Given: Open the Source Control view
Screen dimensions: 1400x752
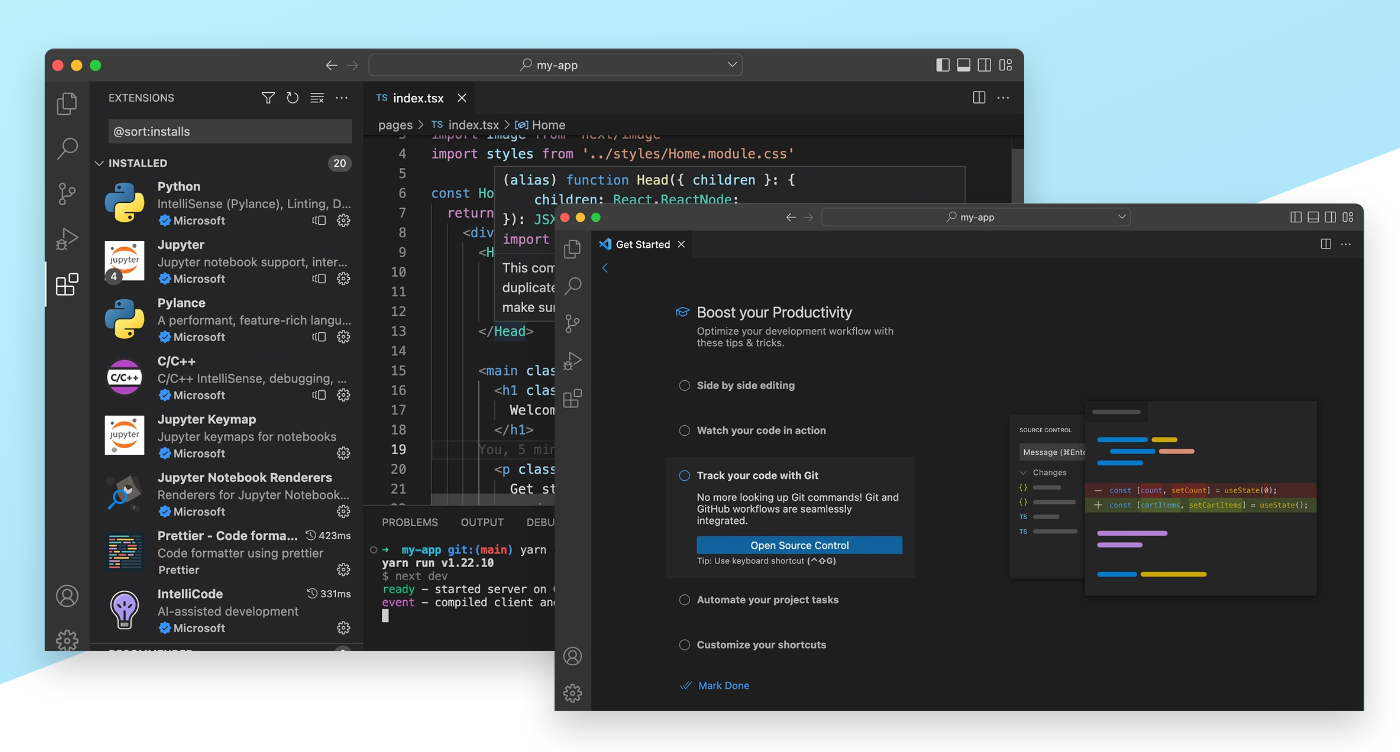Looking at the screenshot, I should point(66,194).
